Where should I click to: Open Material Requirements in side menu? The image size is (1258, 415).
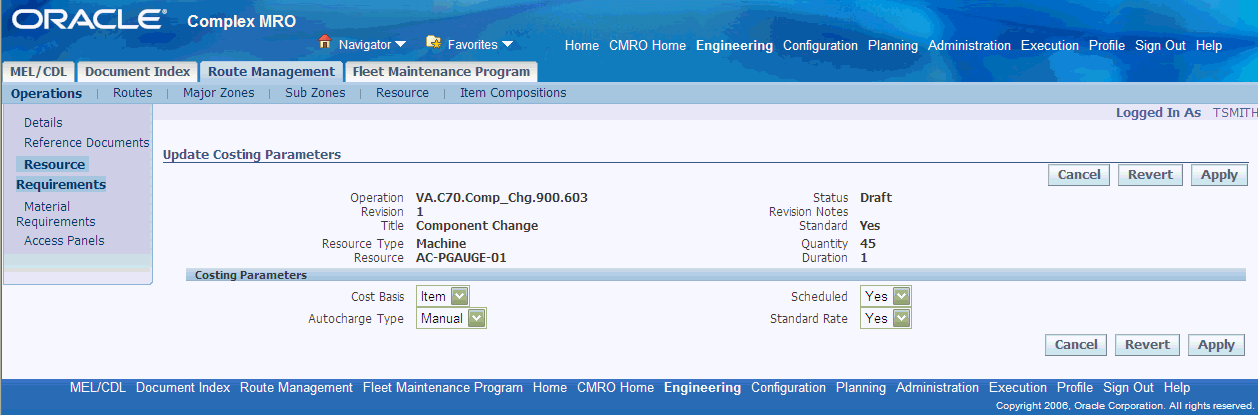click(56, 214)
